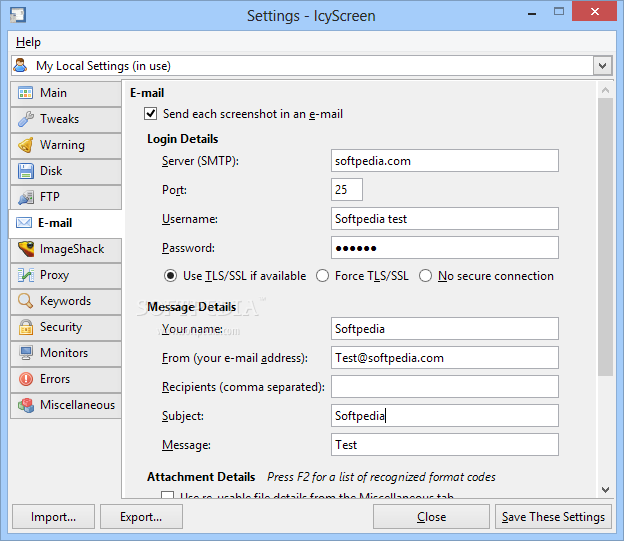624x541 pixels.
Task: Click Save These Settings button
Action: 553,517
